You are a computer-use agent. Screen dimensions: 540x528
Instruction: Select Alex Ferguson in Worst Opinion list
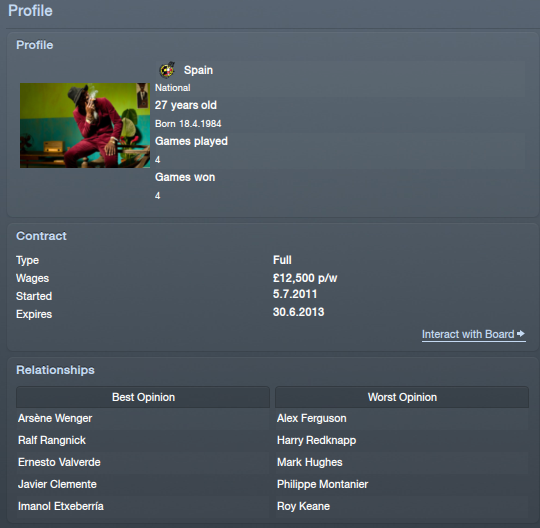[x=312, y=418]
